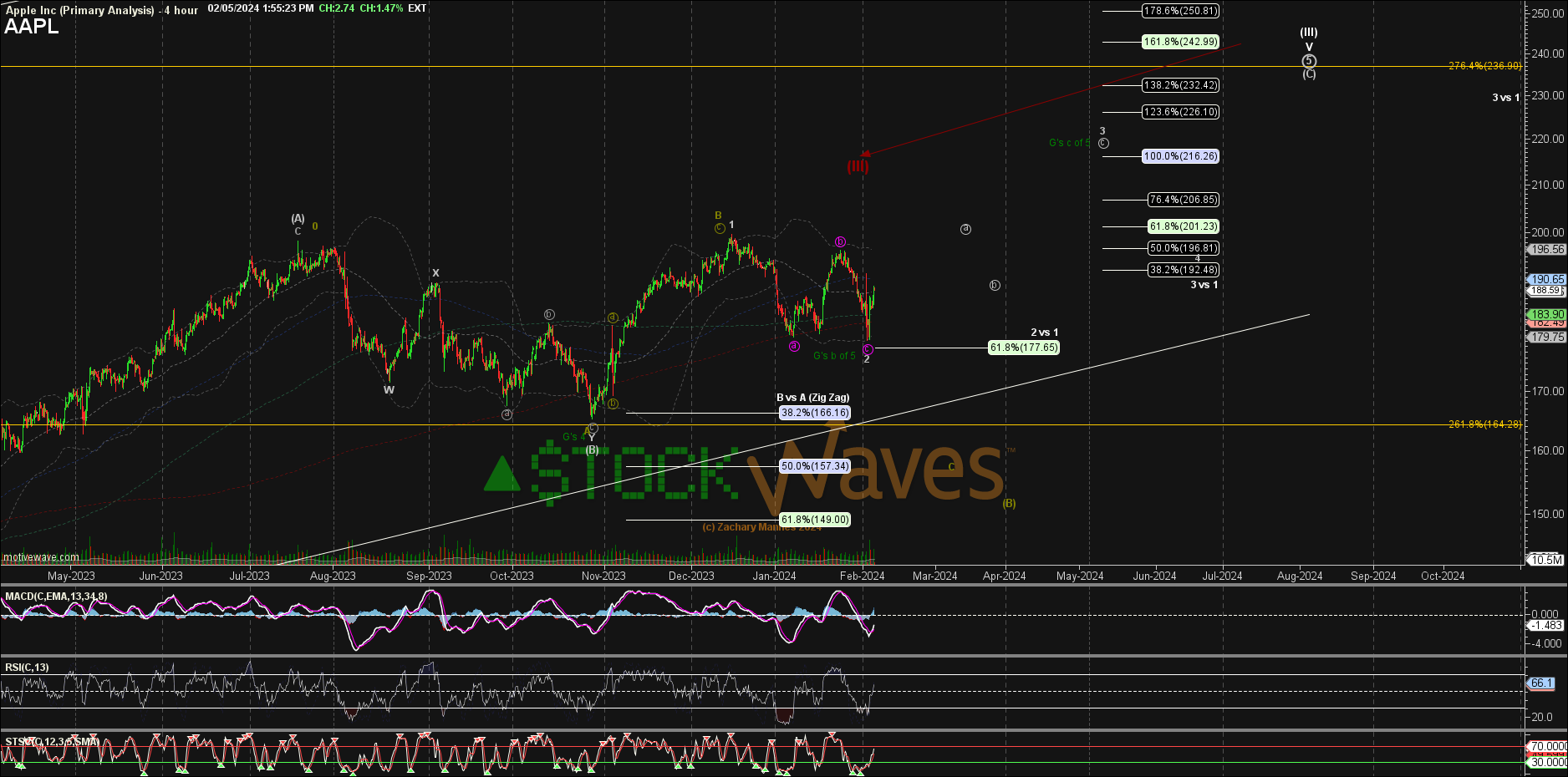The width and height of the screenshot is (1568, 777).
Task: Click the 123.6%(226.10) Fibonacci label
Action: tap(1181, 112)
